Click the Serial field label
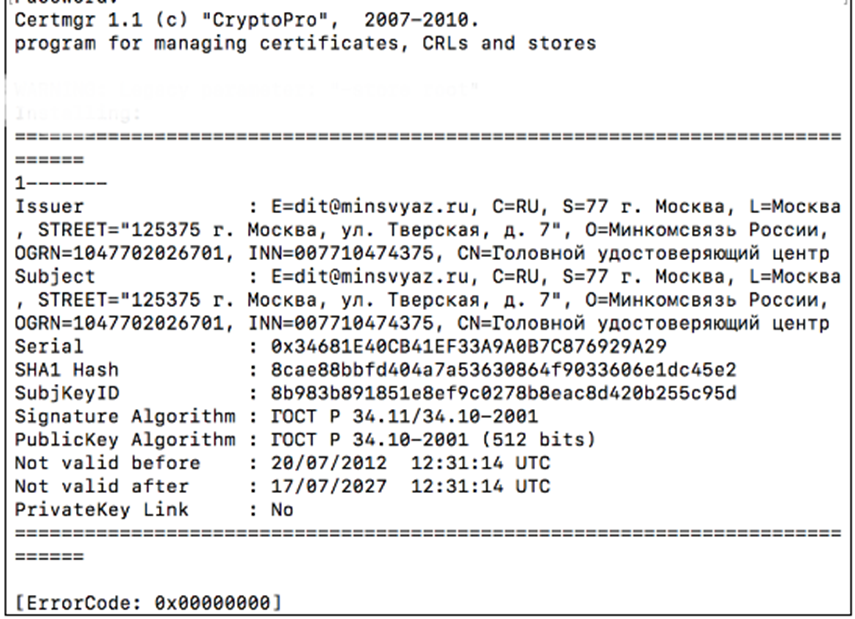 (44, 345)
